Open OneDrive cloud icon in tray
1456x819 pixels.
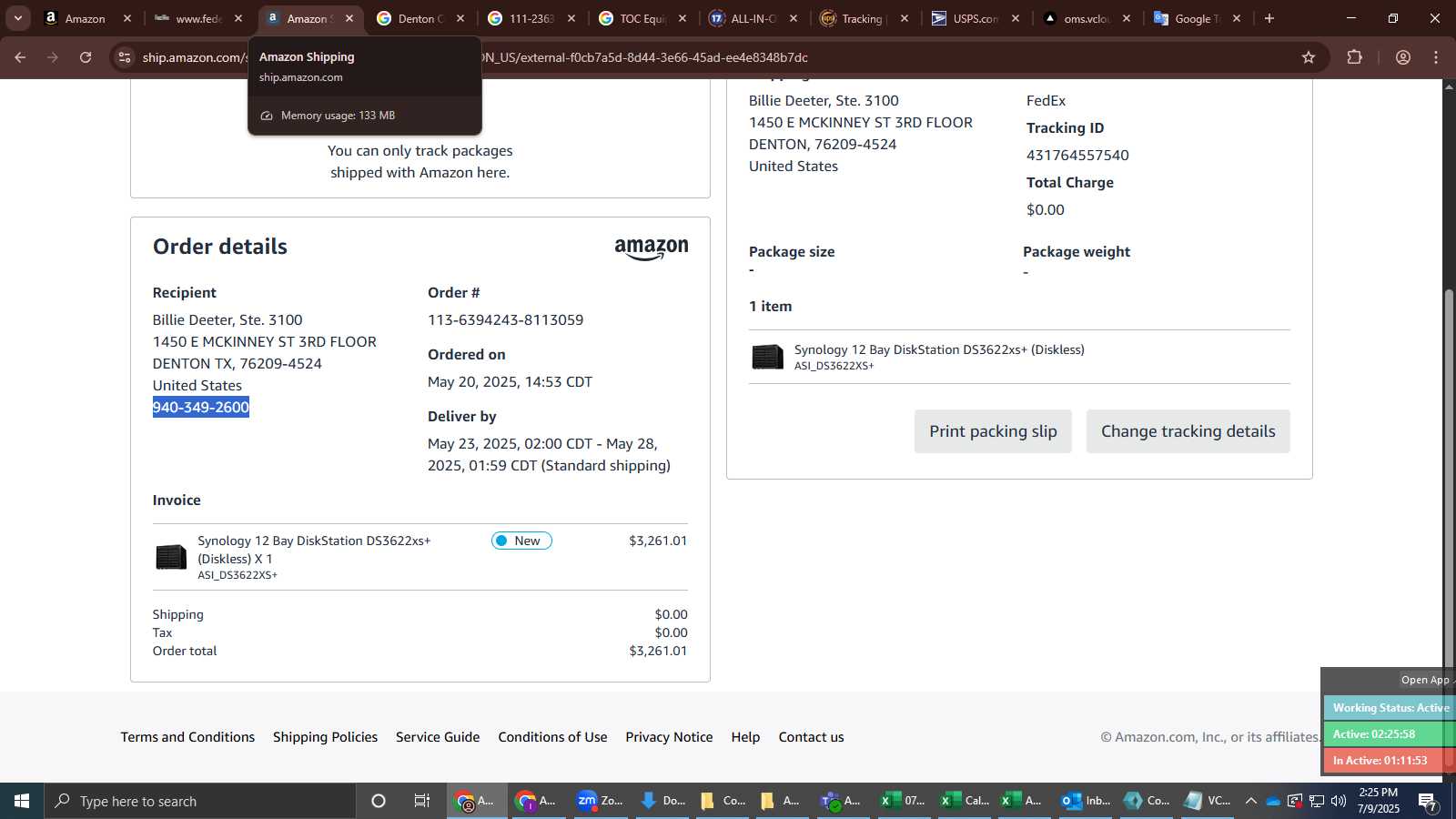pos(1273,801)
